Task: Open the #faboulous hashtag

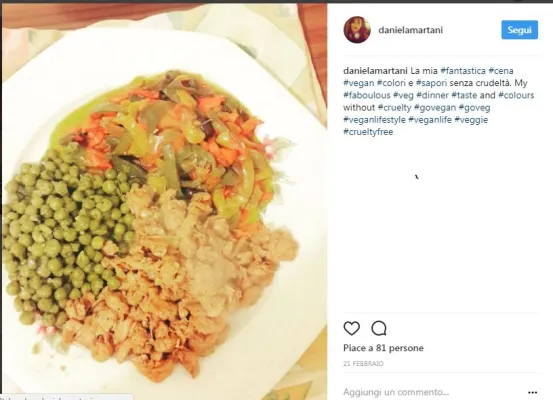Action: 367,95
